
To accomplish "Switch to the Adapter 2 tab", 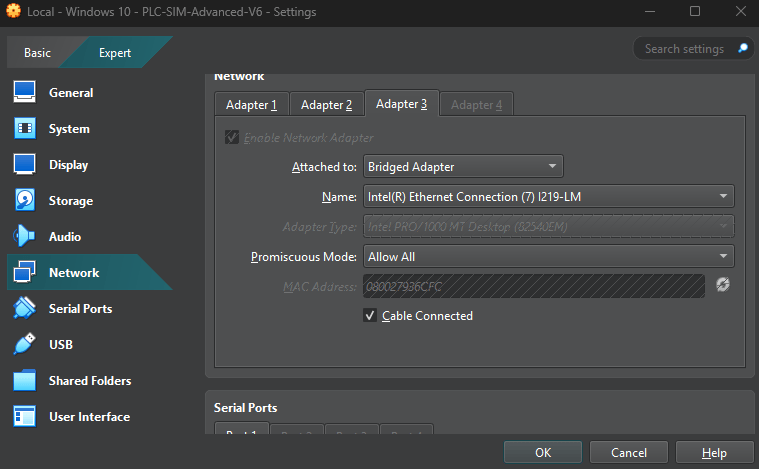I will pos(326,105).
